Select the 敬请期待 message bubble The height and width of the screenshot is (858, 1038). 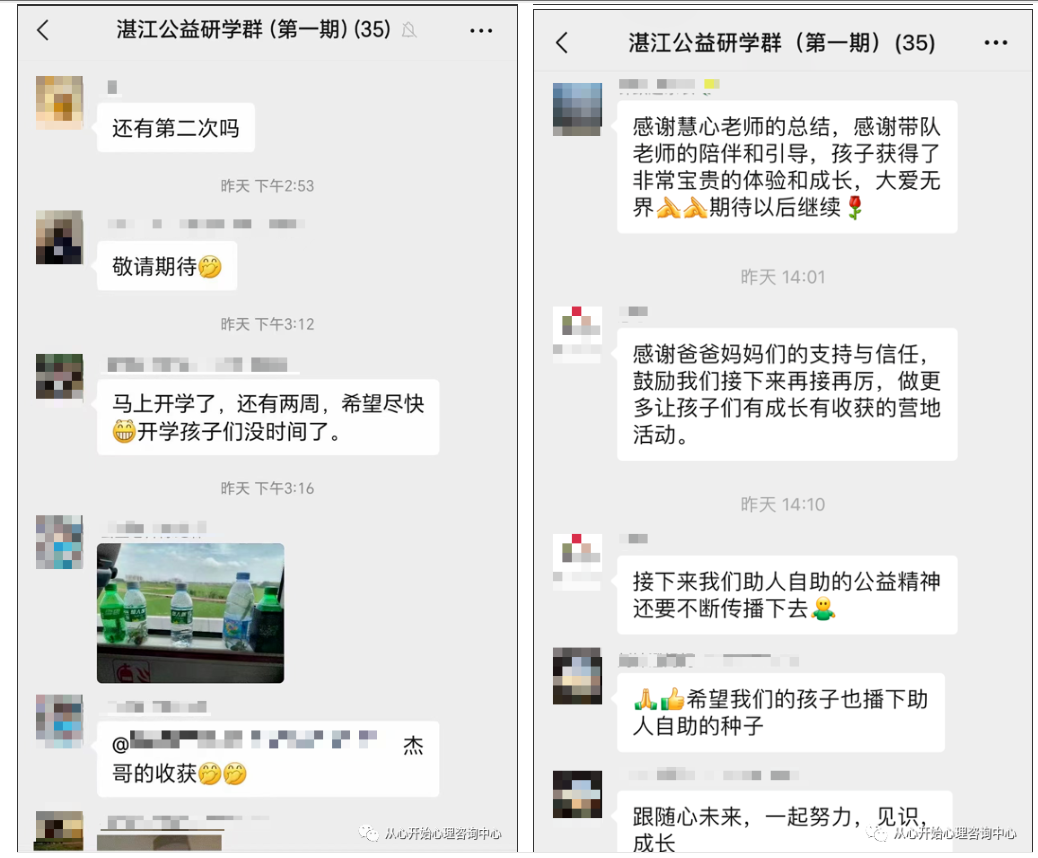(167, 266)
